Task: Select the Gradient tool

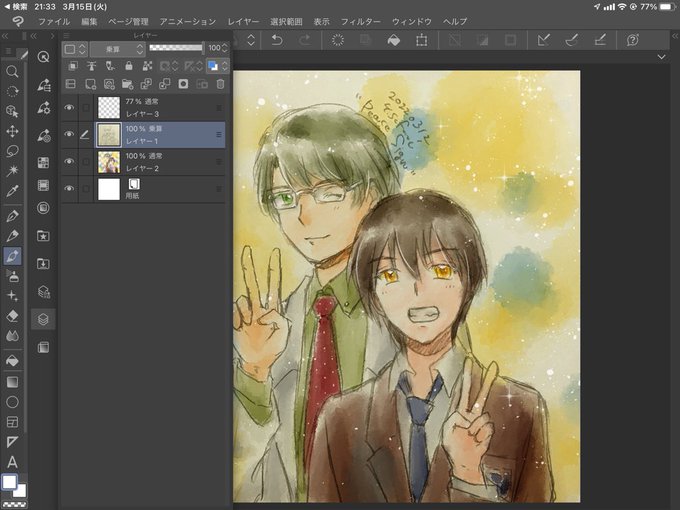Action: (12, 382)
